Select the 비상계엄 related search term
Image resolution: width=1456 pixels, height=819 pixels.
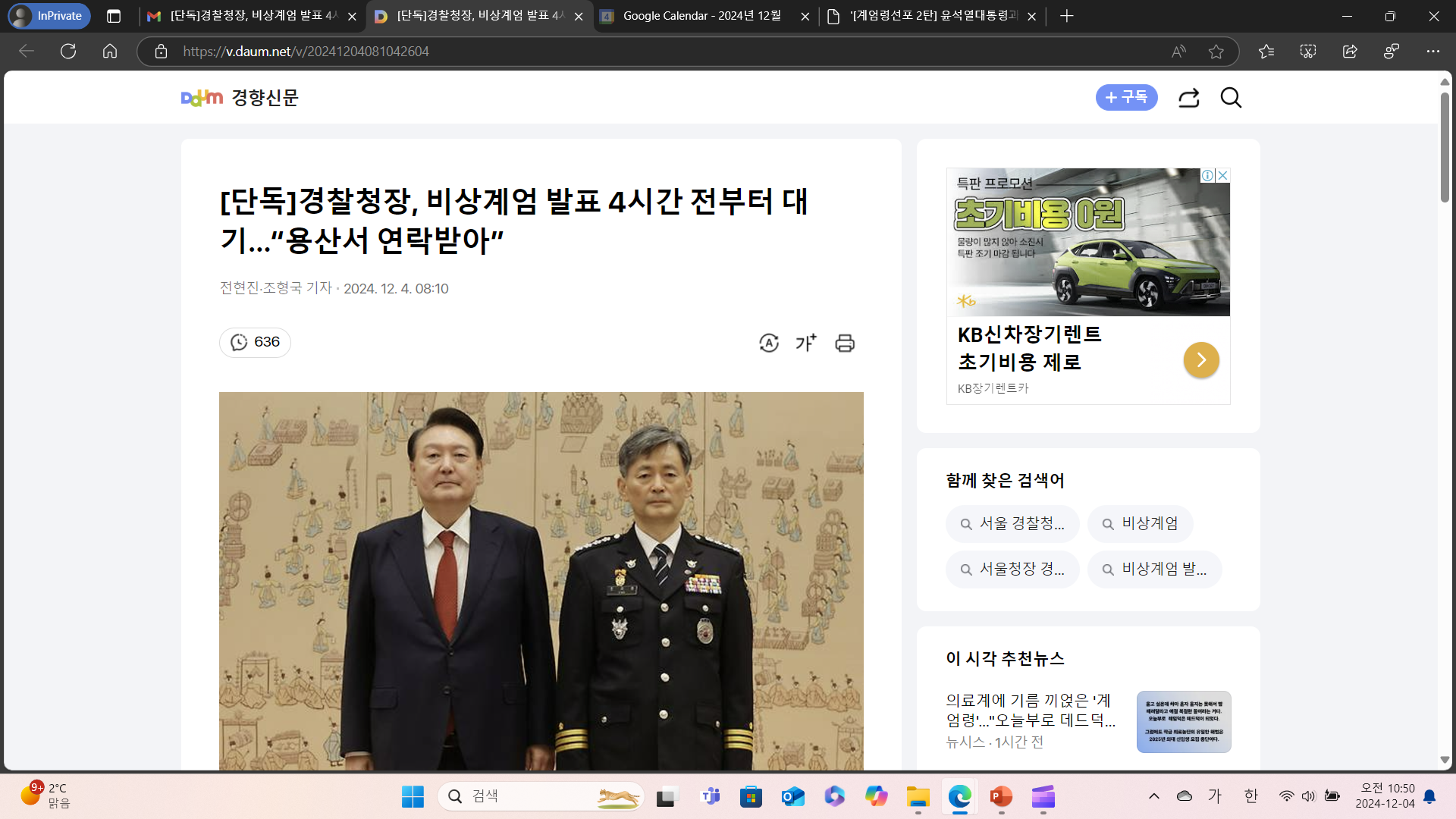click(1141, 524)
